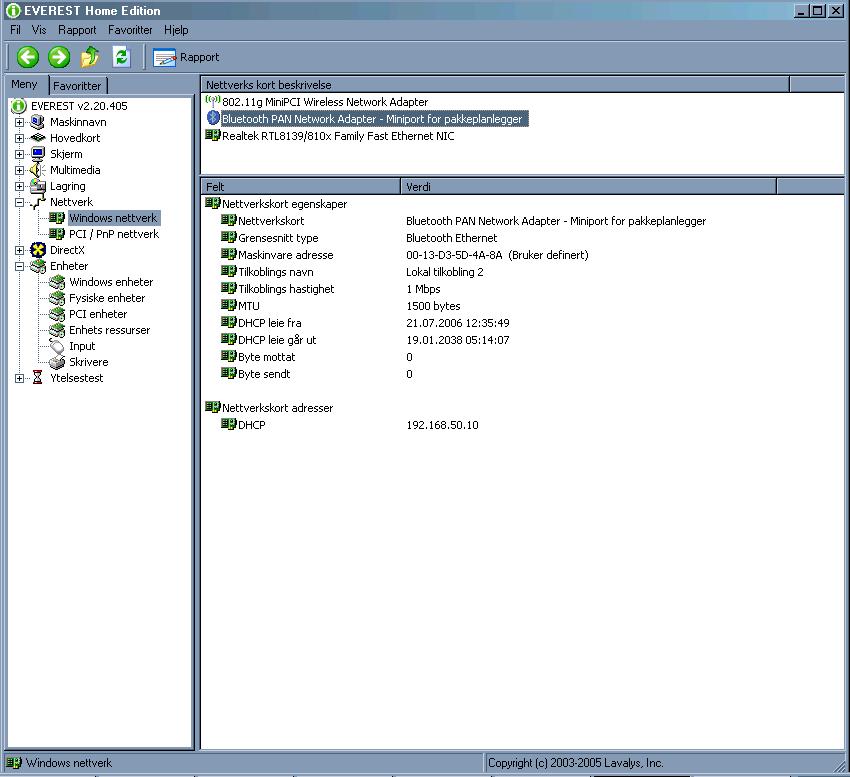The image size is (850, 777).
Task: Open the Rapport menu in menu bar
Action: [x=77, y=30]
